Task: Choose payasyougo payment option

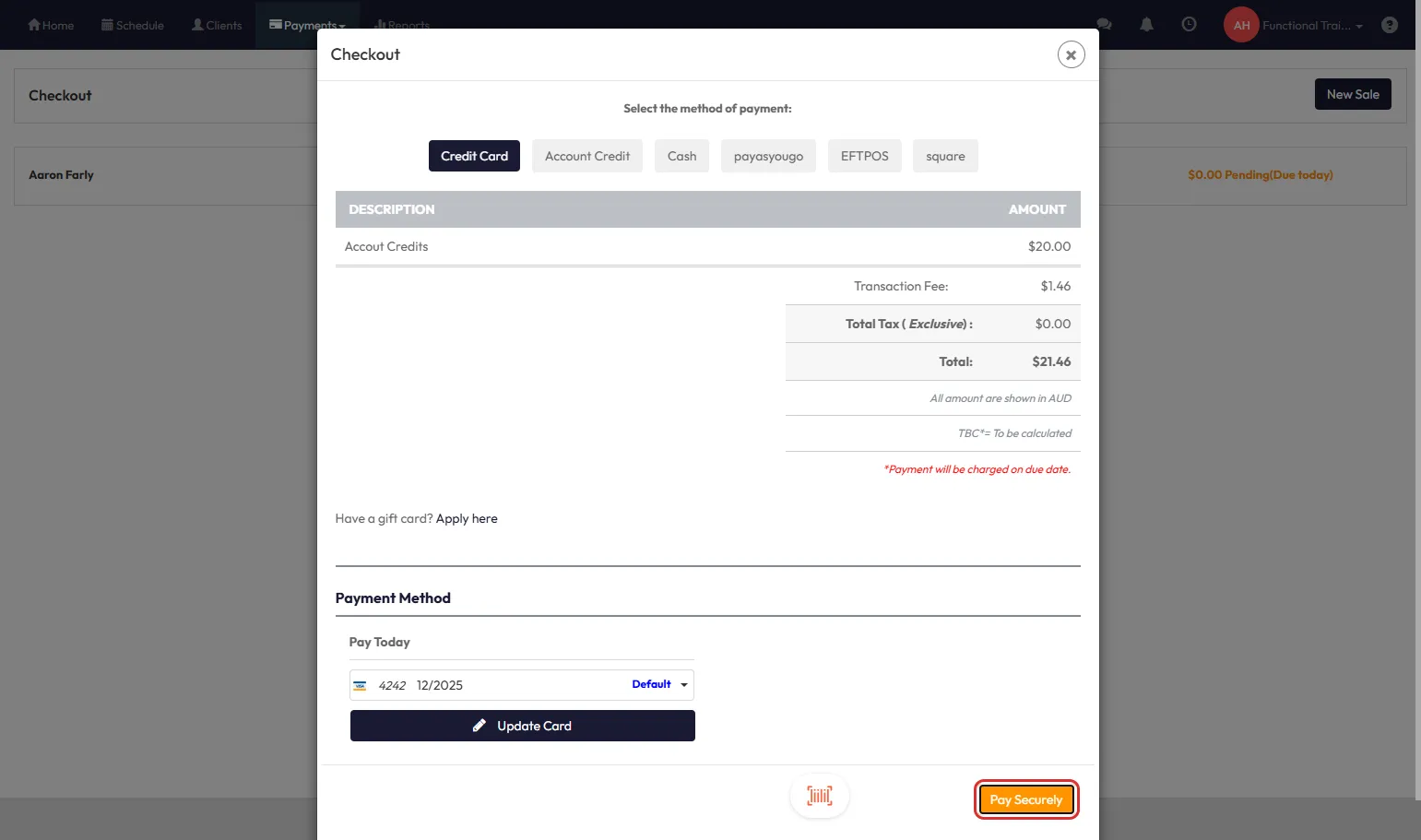Action: 768,156
